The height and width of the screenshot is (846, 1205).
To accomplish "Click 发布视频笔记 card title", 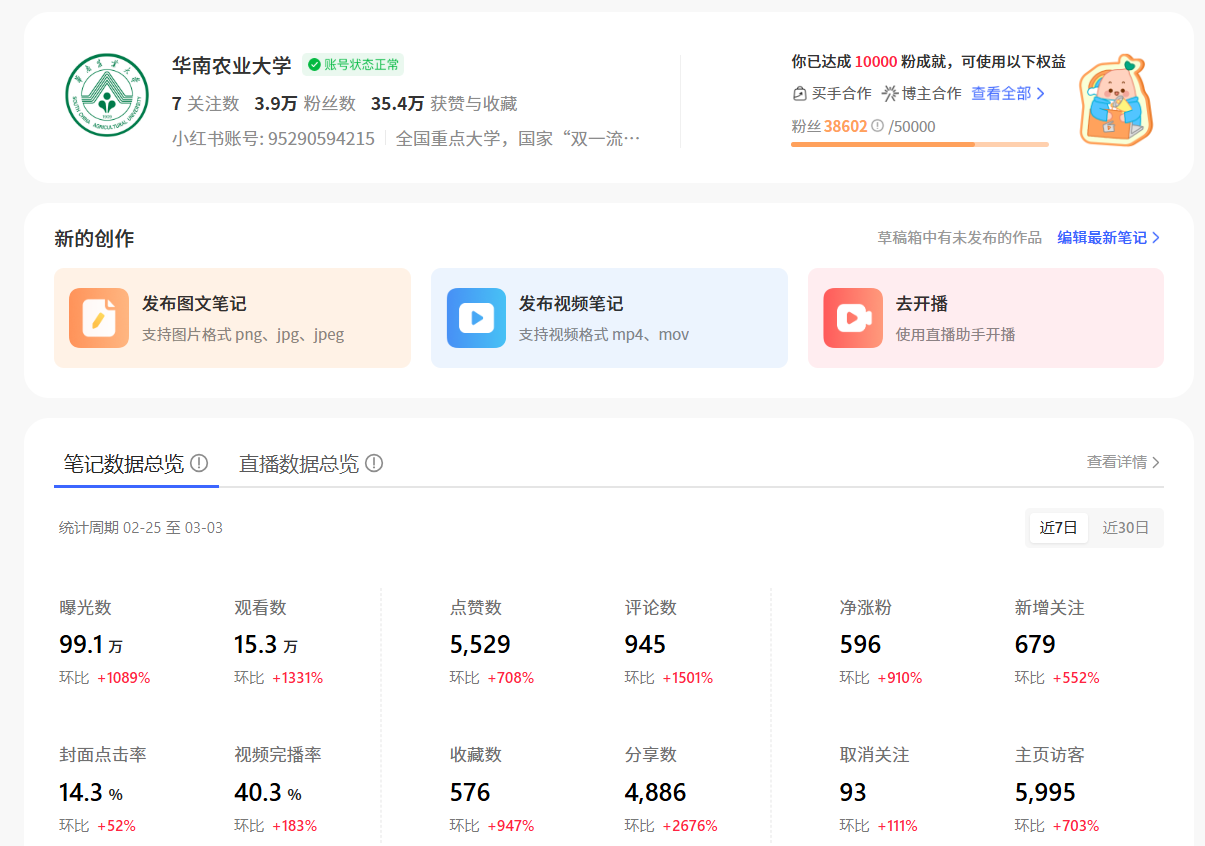I will click(571, 304).
